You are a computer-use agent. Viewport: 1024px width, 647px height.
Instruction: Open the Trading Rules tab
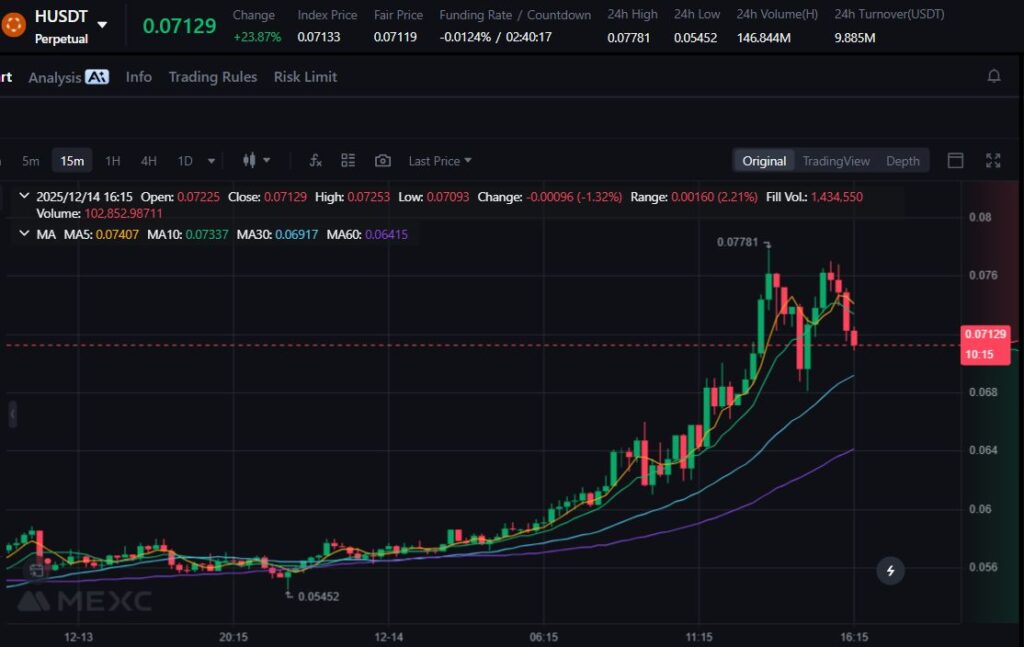212,77
